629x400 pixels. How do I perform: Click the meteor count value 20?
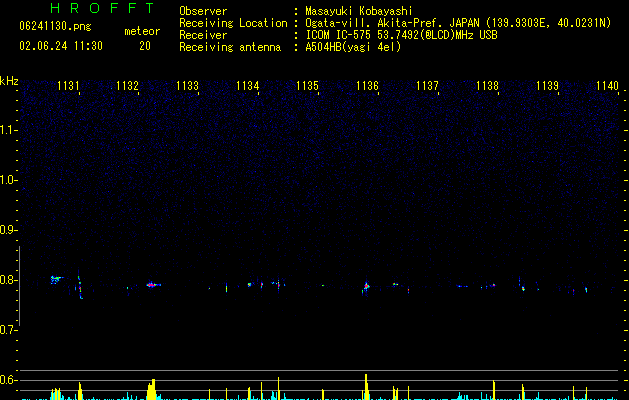coord(145,46)
